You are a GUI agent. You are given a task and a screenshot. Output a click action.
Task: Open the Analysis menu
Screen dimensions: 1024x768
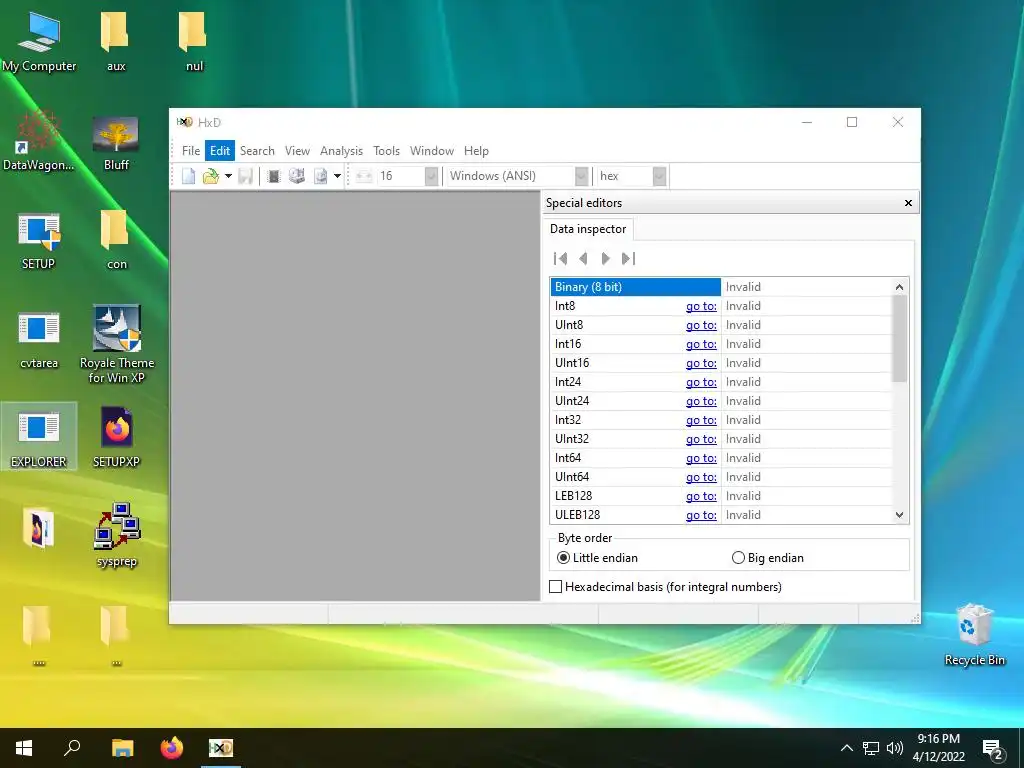[x=341, y=151]
